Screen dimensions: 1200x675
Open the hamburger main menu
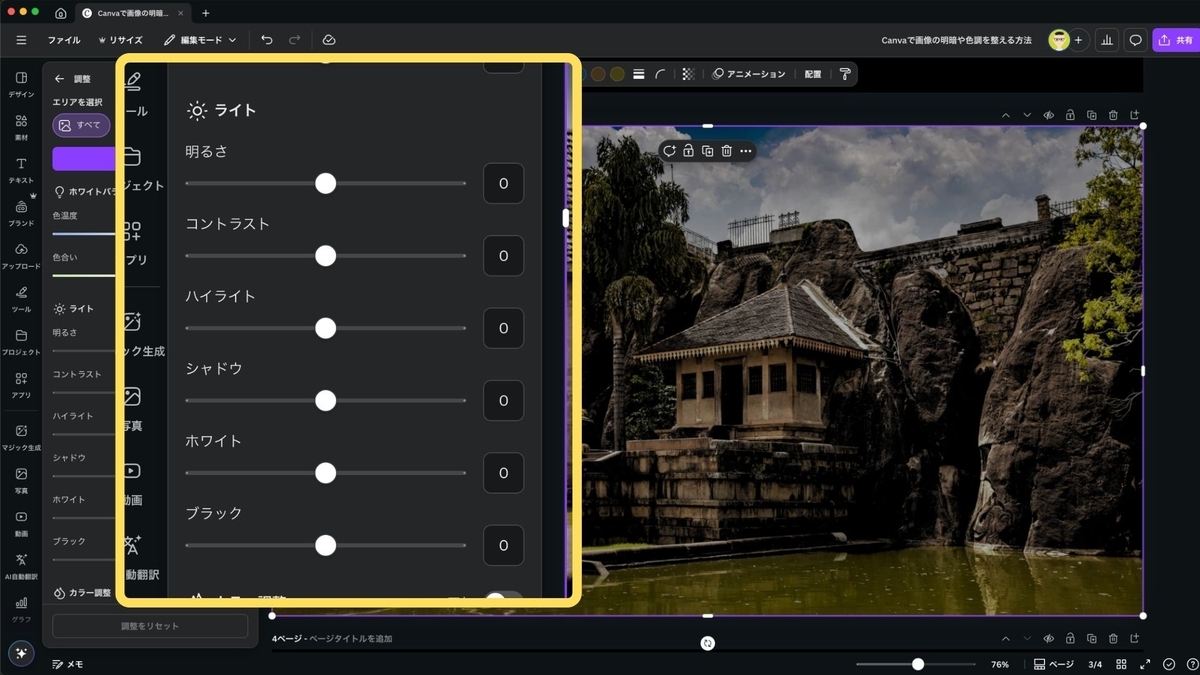21,40
